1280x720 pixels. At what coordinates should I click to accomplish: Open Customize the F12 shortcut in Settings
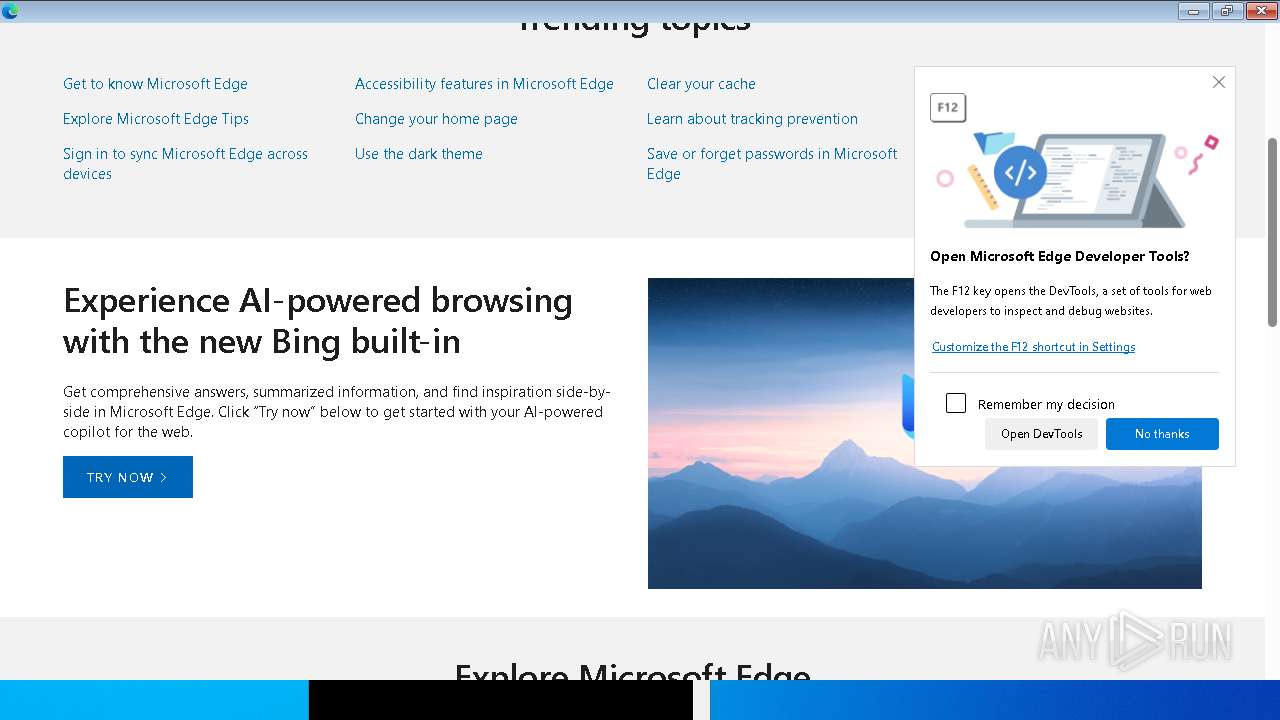(1033, 347)
